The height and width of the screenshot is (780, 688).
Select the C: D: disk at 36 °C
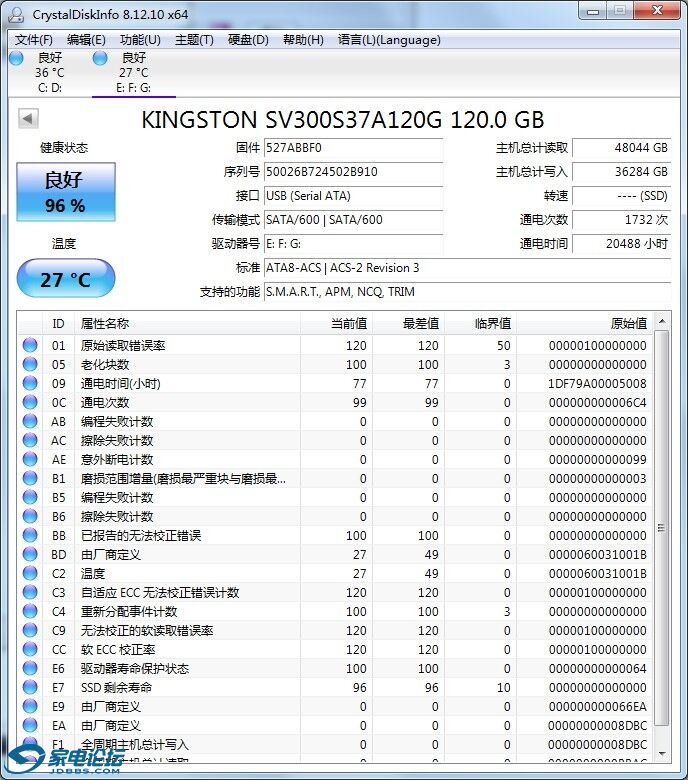click(x=49, y=72)
